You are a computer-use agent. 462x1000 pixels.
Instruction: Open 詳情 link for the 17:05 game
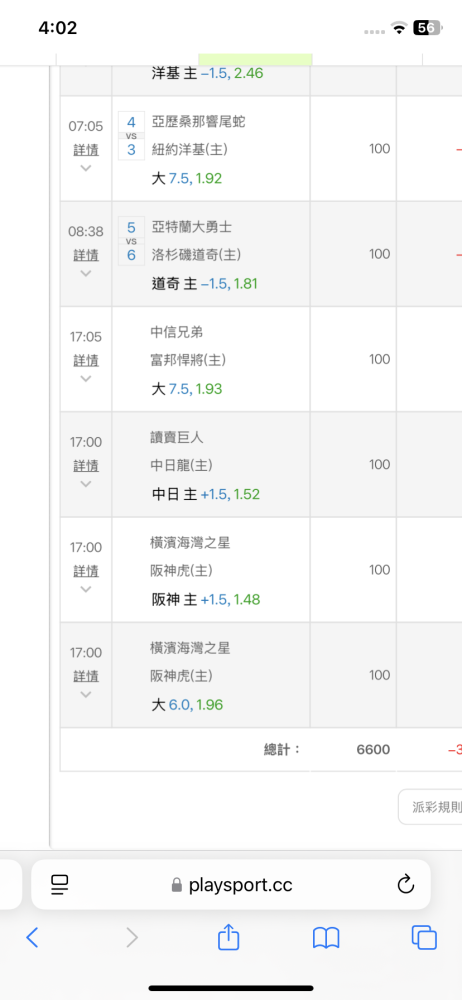pyautogui.click(x=86, y=360)
